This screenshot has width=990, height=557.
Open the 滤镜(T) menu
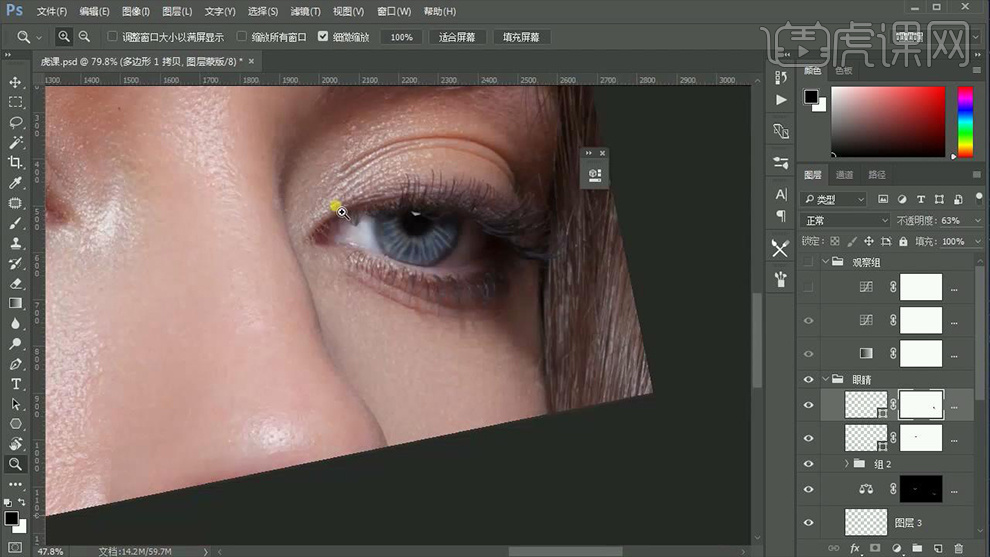pyautogui.click(x=305, y=11)
